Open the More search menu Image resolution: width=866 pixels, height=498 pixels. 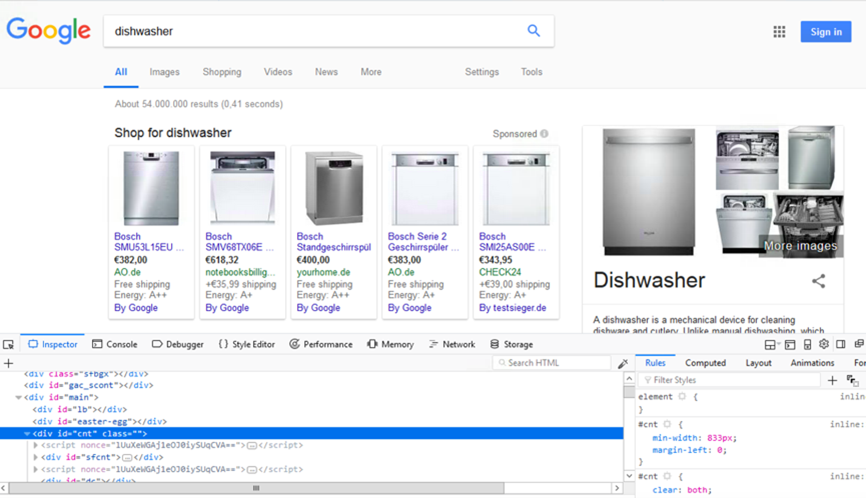pyautogui.click(x=371, y=72)
